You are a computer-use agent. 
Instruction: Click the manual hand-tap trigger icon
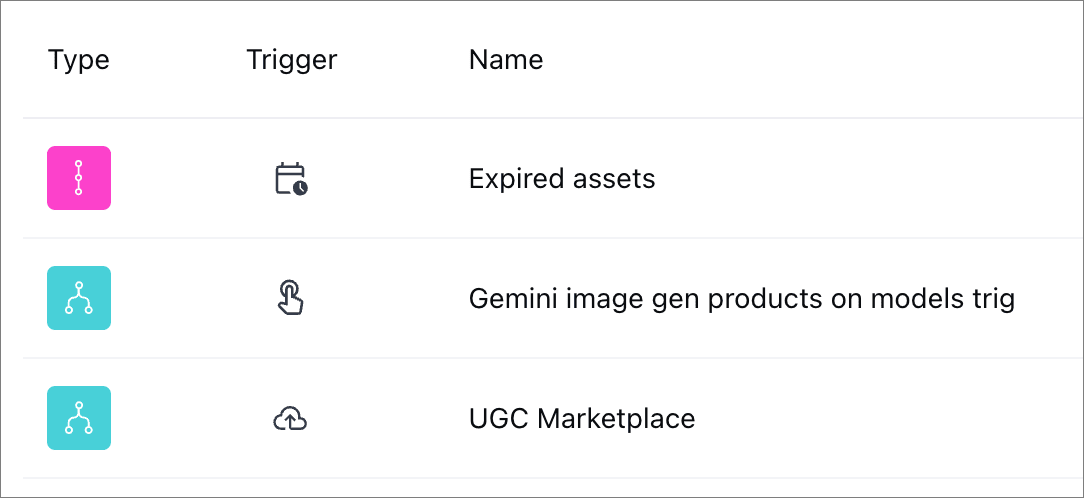291,298
